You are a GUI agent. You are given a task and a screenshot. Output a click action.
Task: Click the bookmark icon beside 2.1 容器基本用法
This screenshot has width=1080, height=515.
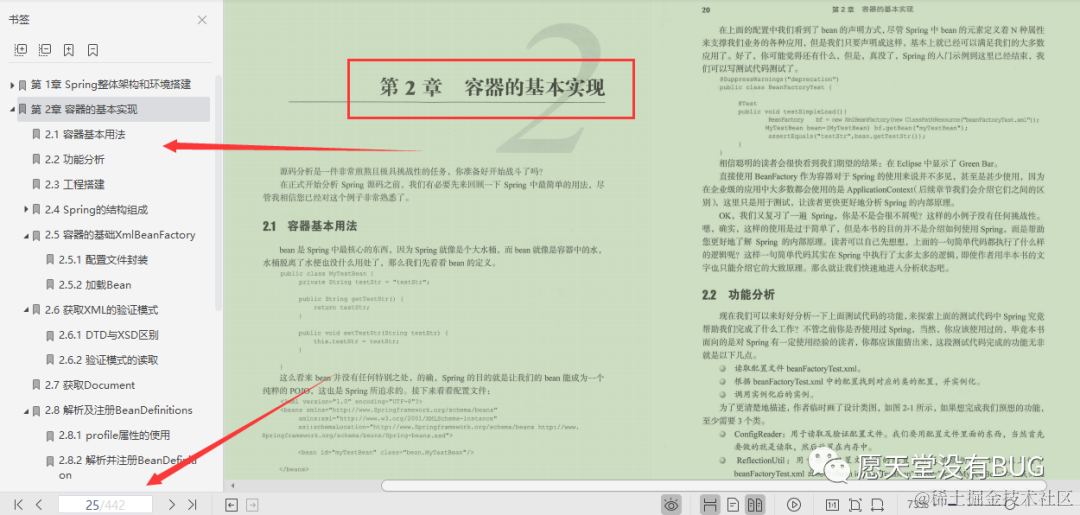point(37,134)
